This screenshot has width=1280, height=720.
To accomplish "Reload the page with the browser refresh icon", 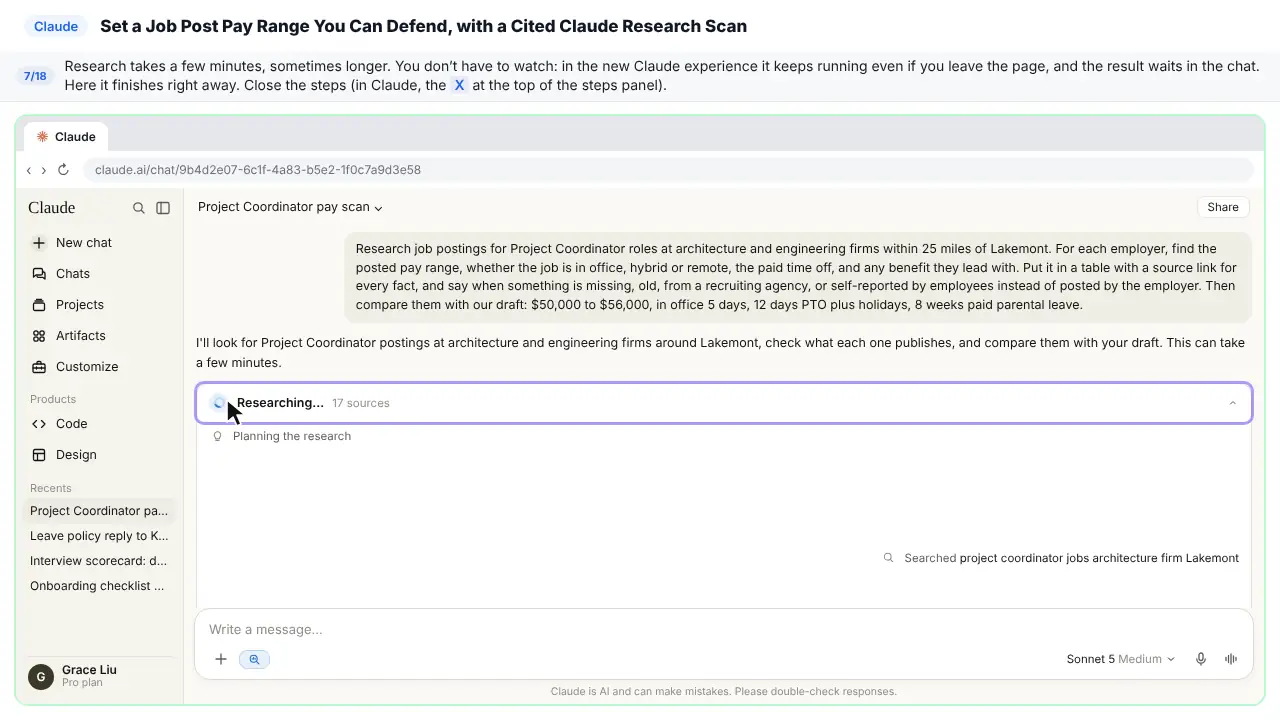I will (63, 170).
